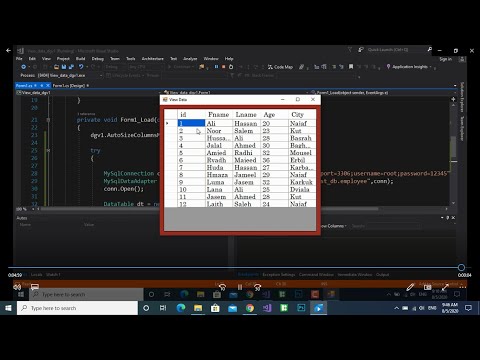This screenshot has width=480, height=360.
Task: Open the video player volume control
Action: coord(17,287)
